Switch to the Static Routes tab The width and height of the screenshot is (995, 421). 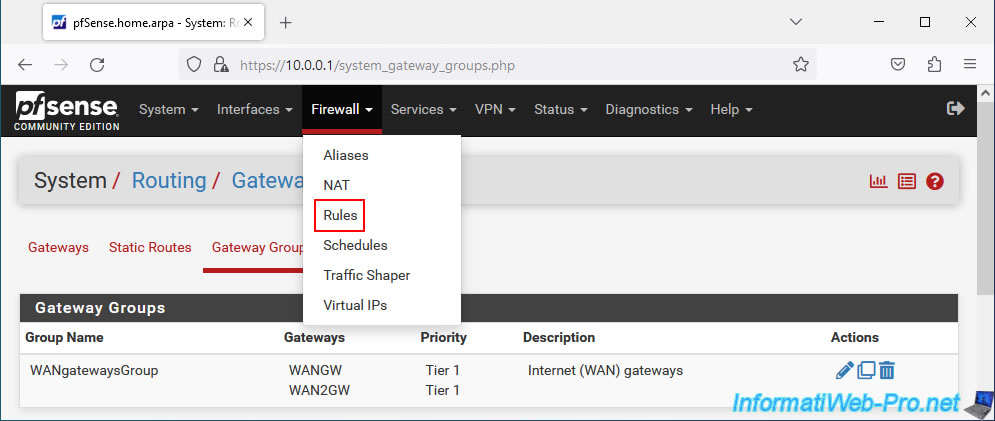click(x=150, y=248)
